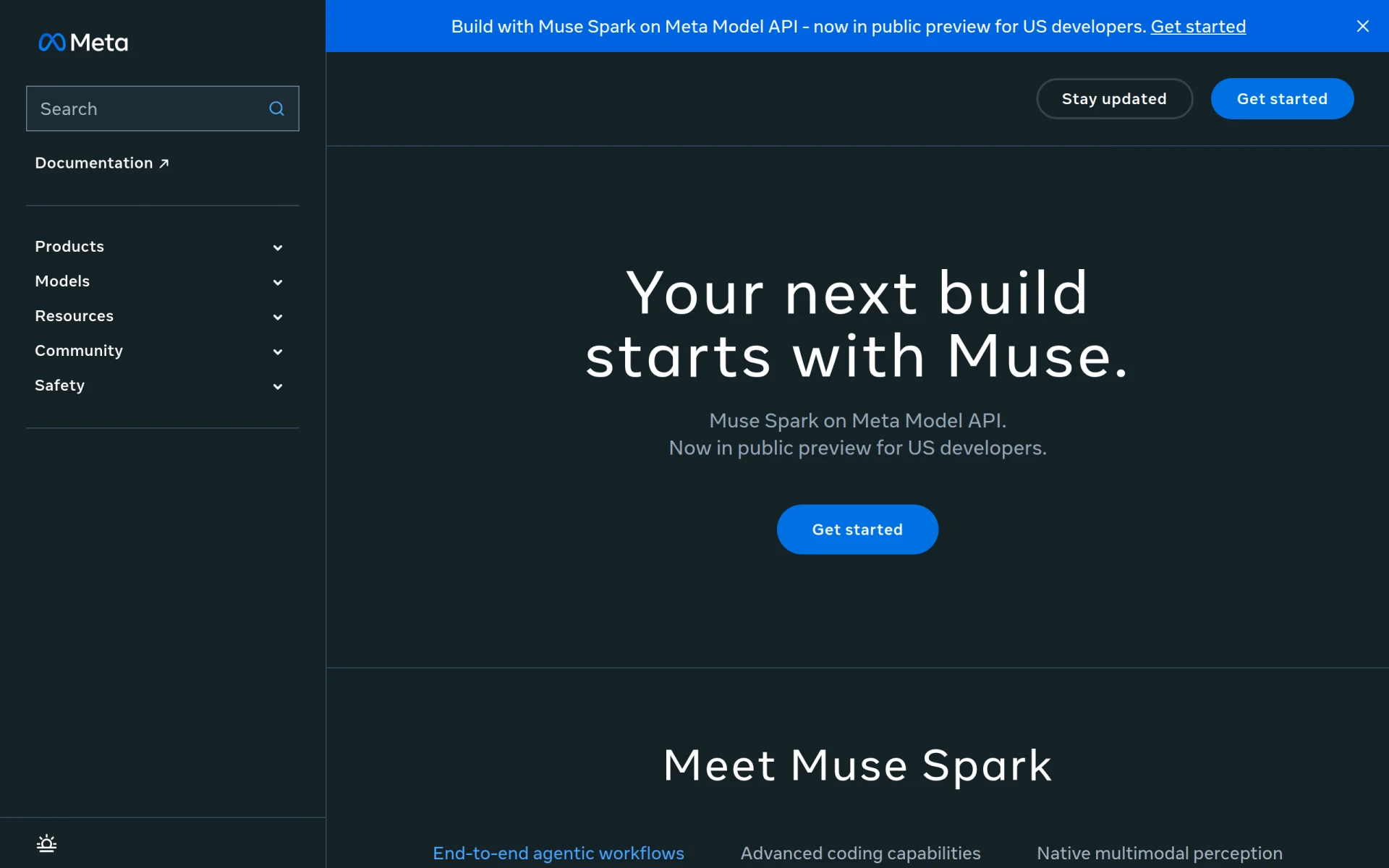Follow the banner's Get started link
The image size is (1389, 868).
click(1198, 27)
